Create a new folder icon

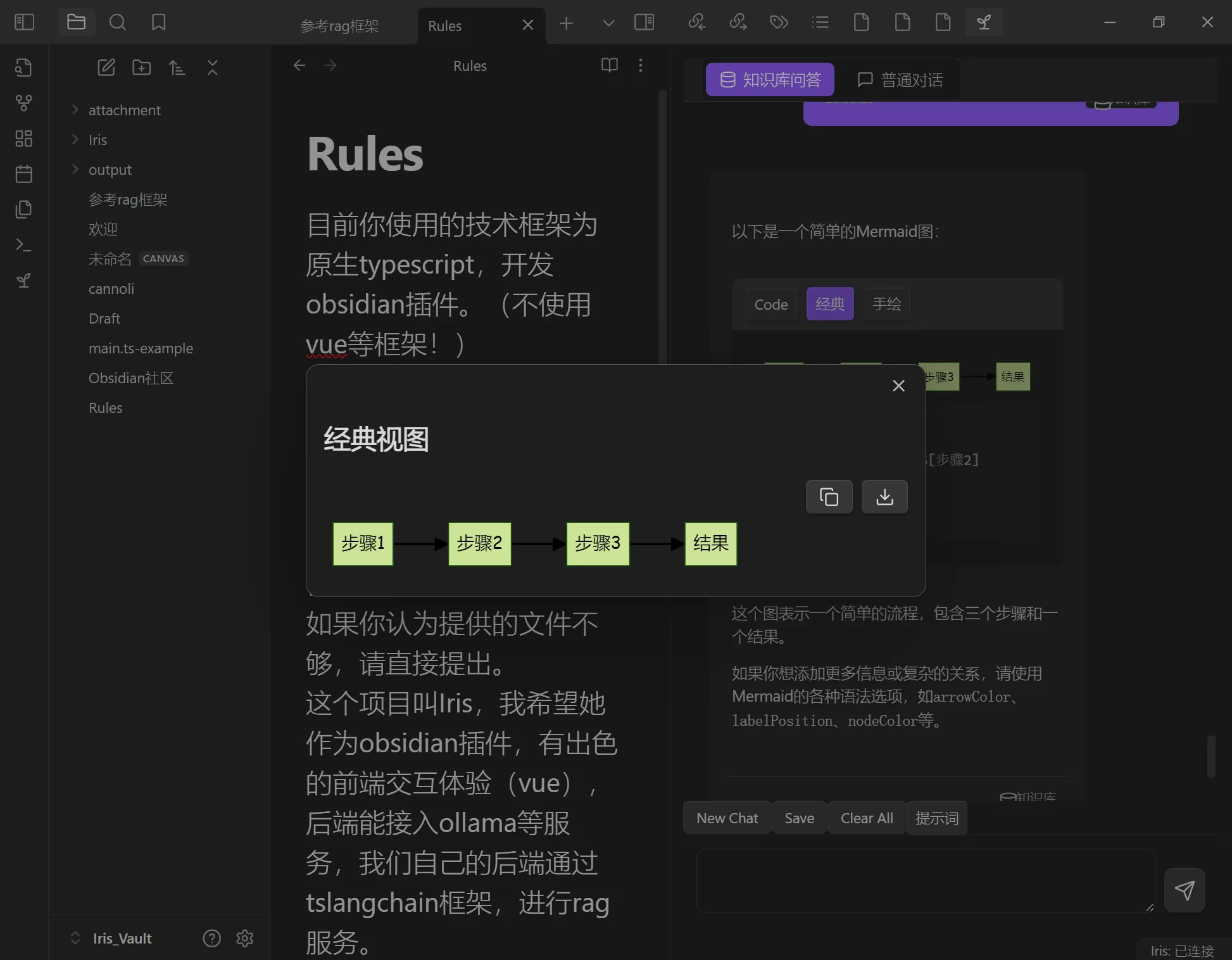141,67
